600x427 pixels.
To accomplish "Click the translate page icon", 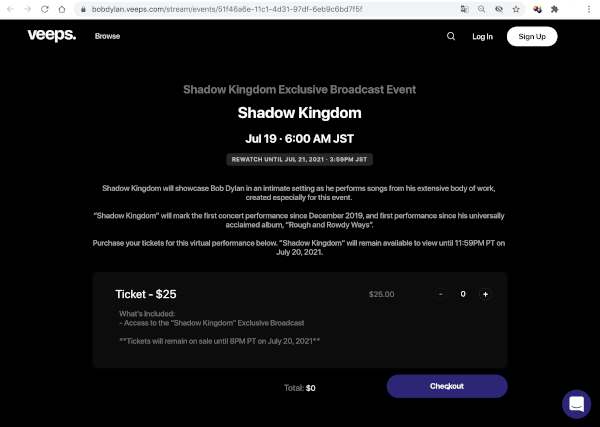I will (465, 9).
